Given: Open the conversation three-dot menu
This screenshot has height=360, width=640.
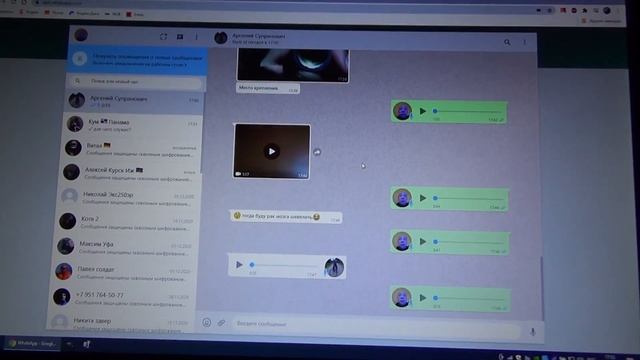Looking at the screenshot, I should click(x=524, y=42).
